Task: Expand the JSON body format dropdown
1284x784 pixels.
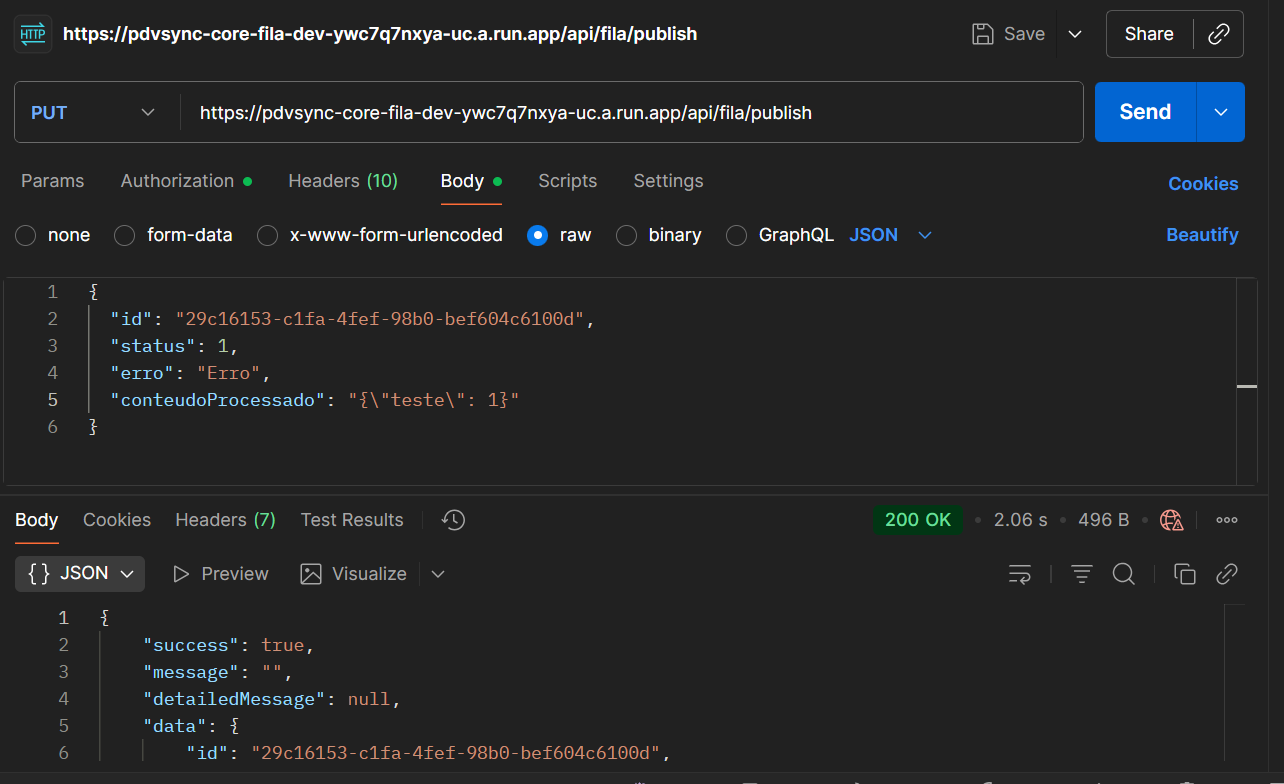Action: coord(890,235)
